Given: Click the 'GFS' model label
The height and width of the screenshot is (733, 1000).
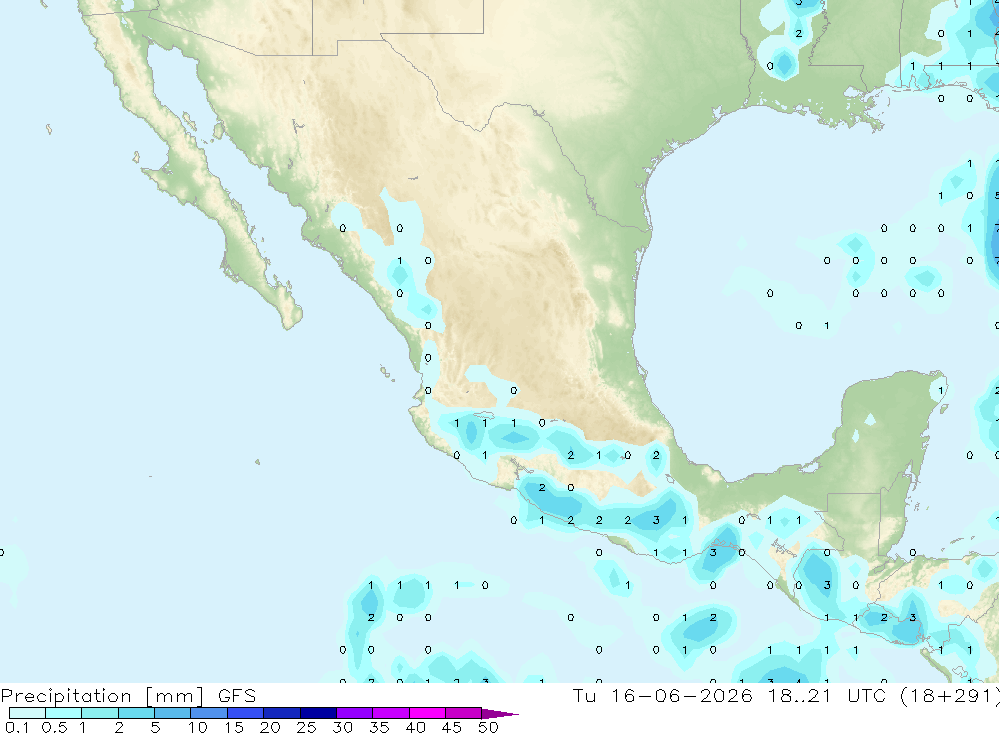Looking at the screenshot, I should pyautogui.click(x=237, y=696).
